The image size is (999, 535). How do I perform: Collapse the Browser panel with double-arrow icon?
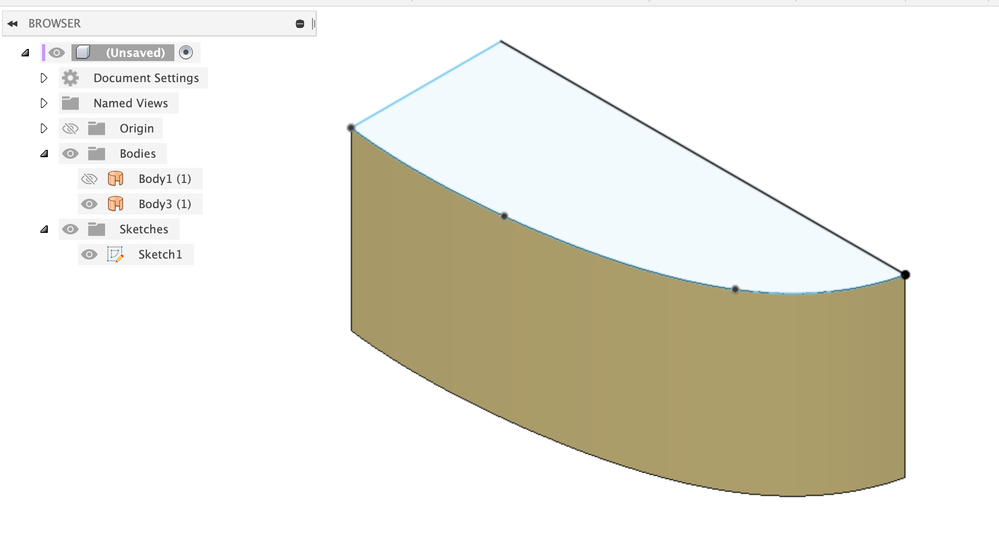click(13, 24)
